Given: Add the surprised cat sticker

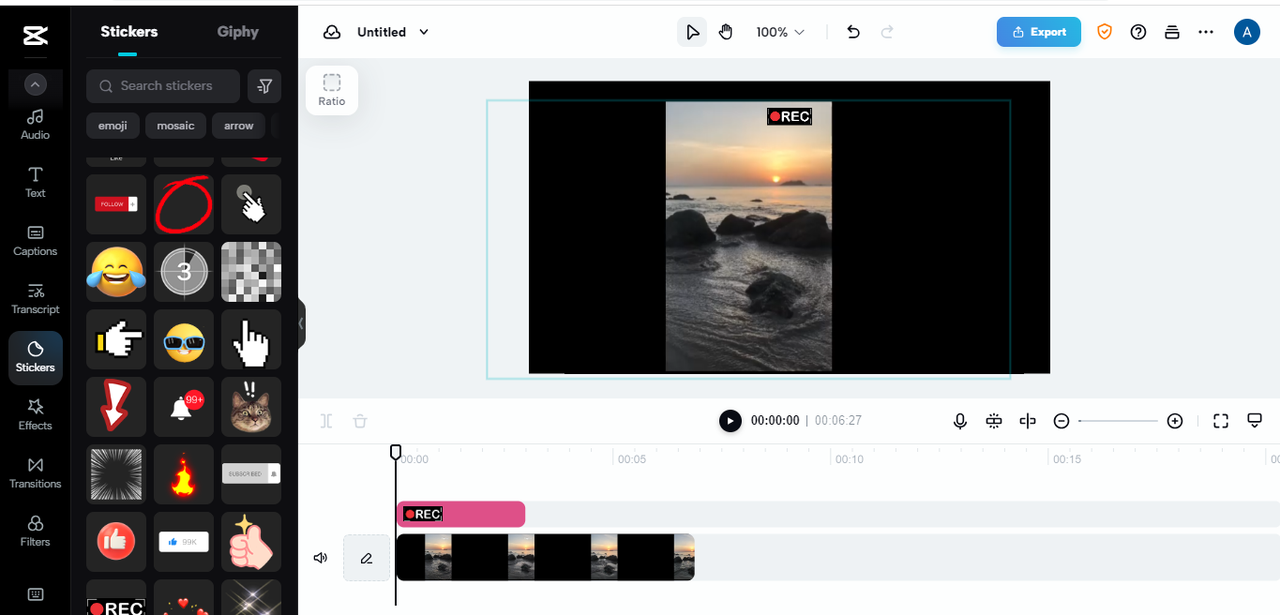Looking at the screenshot, I should [251, 406].
